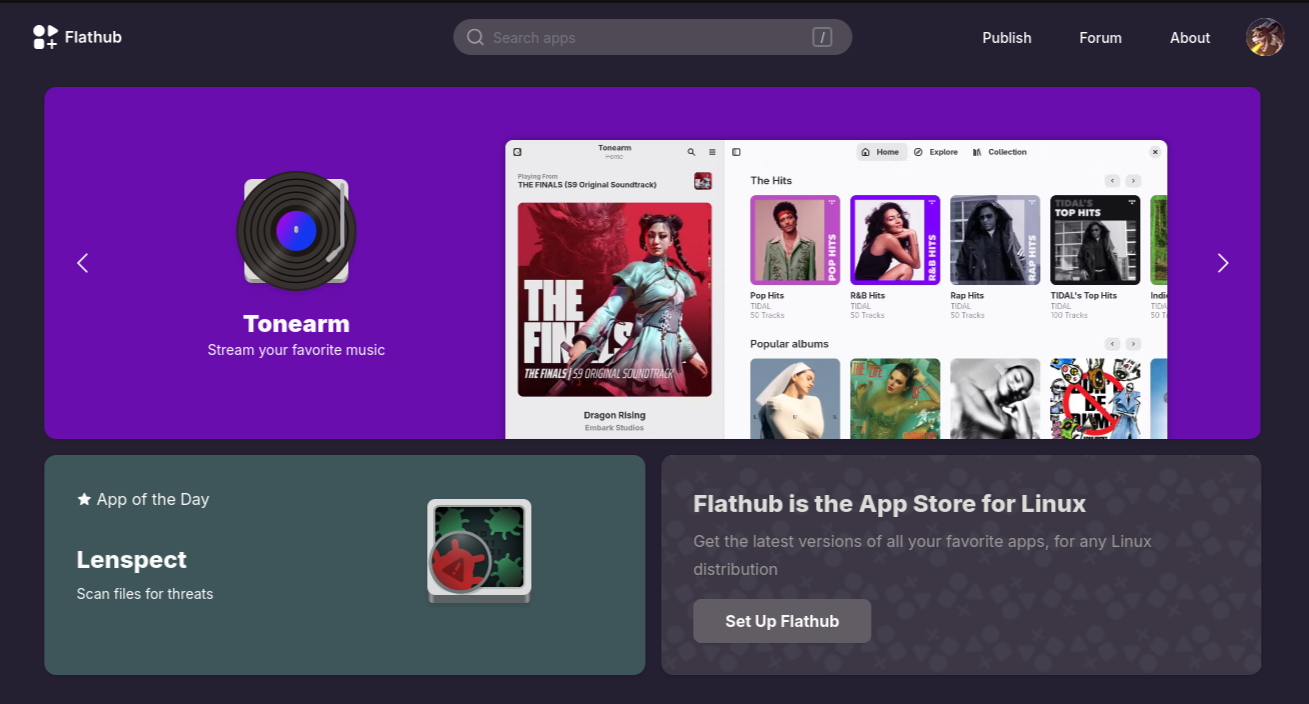The width and height of the screenshot is (1309, 704).
Task: Click the search icon in Tonearm header
Action: (x=691, y=152)
